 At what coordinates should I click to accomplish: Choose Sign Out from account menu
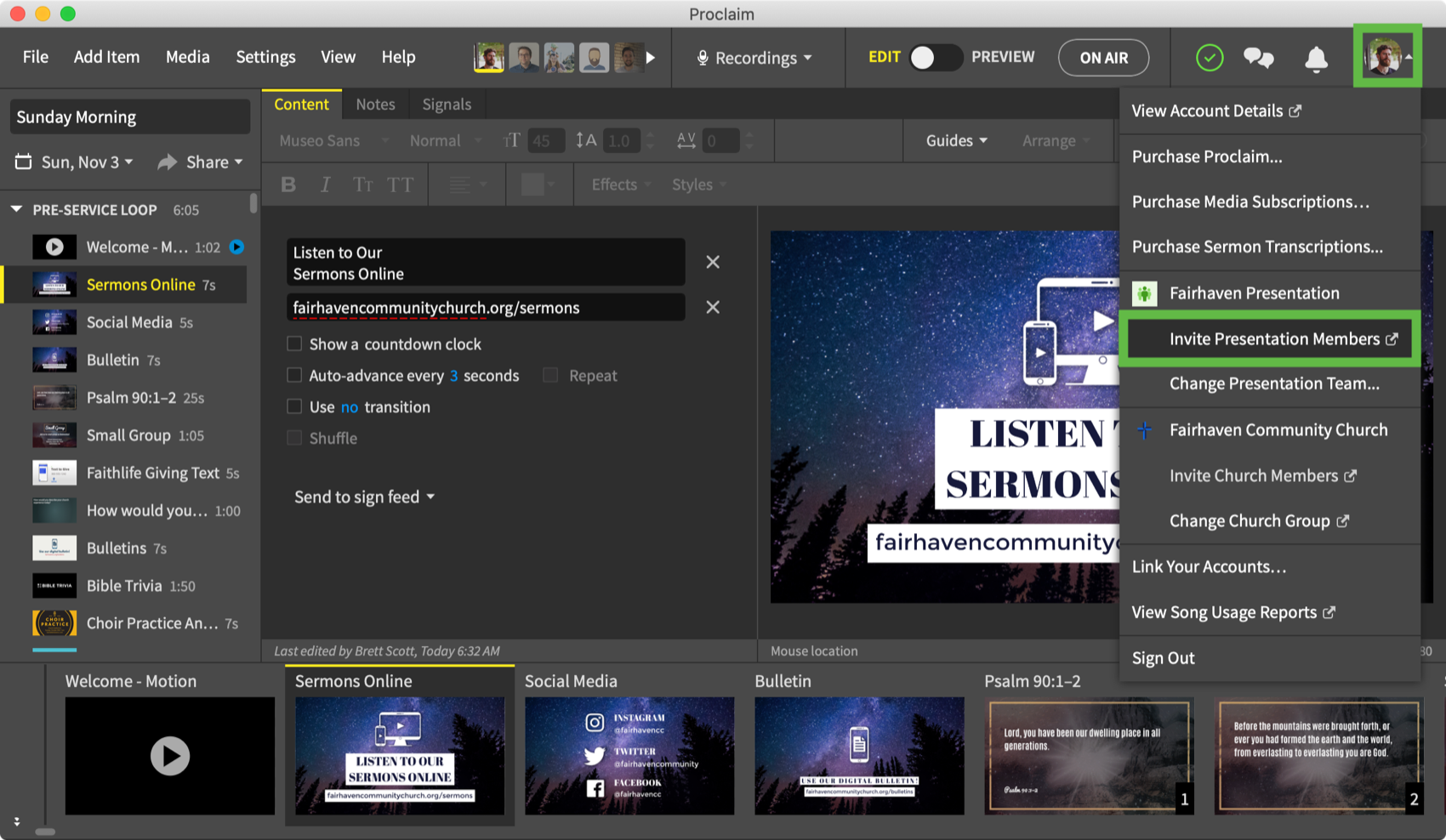click(1163, 658)
